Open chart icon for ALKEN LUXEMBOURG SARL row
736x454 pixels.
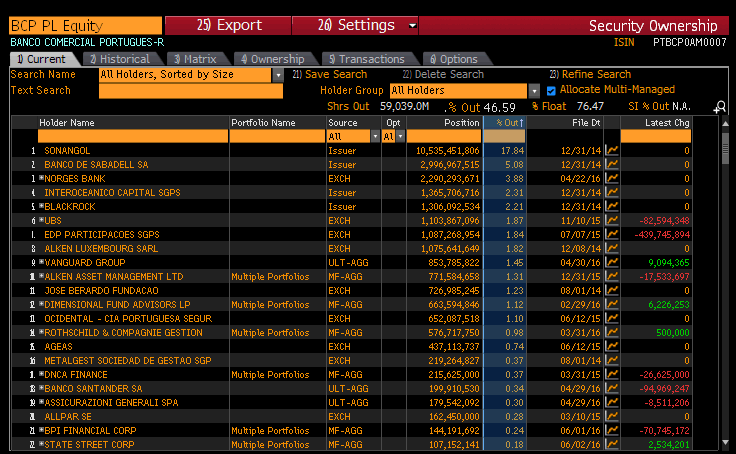pos(612,248)
